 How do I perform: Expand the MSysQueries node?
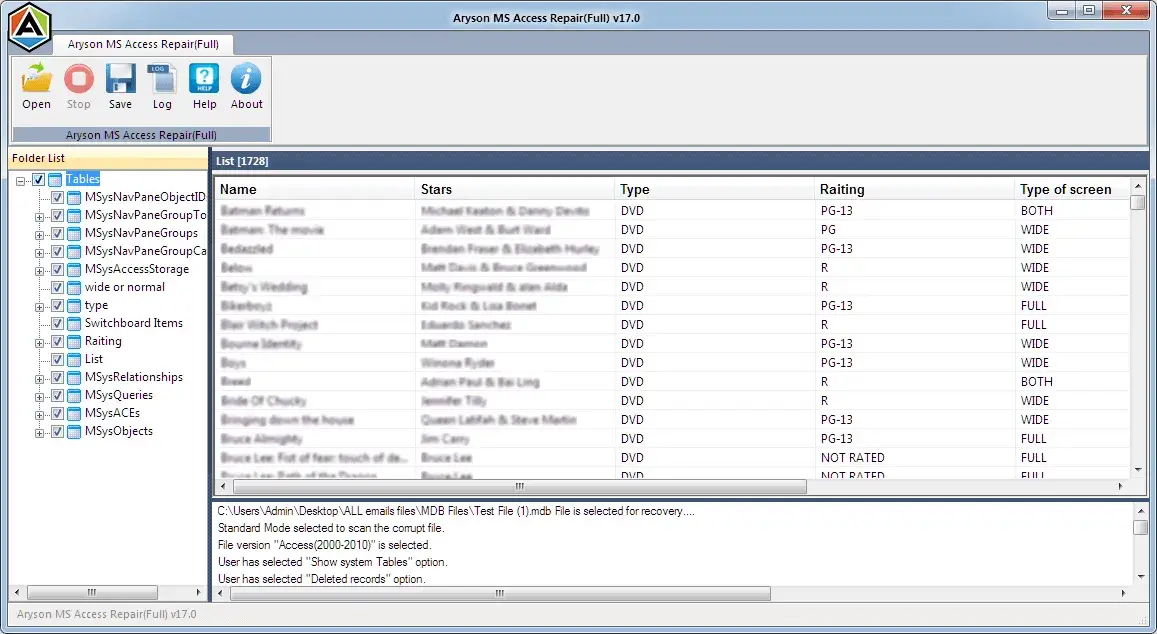(x=39, y=397)
